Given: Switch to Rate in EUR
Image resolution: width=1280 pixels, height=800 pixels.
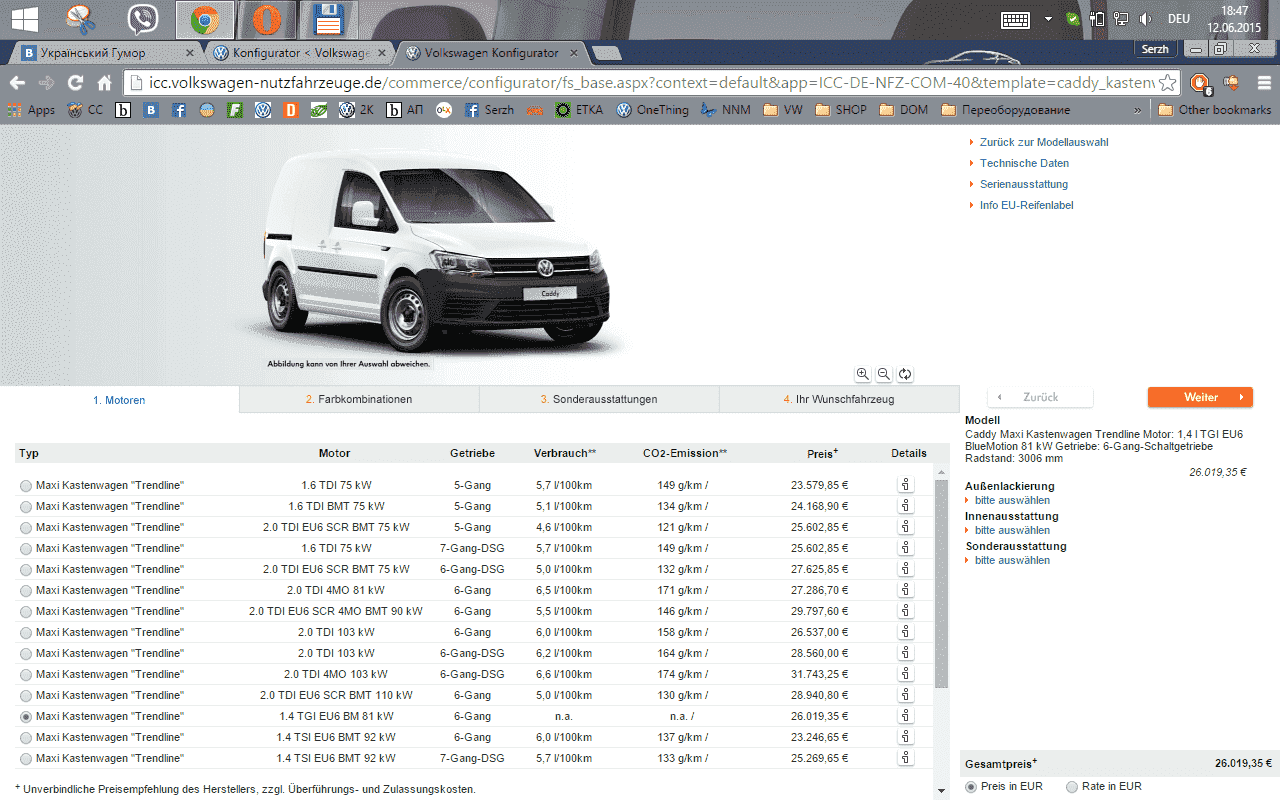Looking at the screenshot, I should [x=1072, y=787].
